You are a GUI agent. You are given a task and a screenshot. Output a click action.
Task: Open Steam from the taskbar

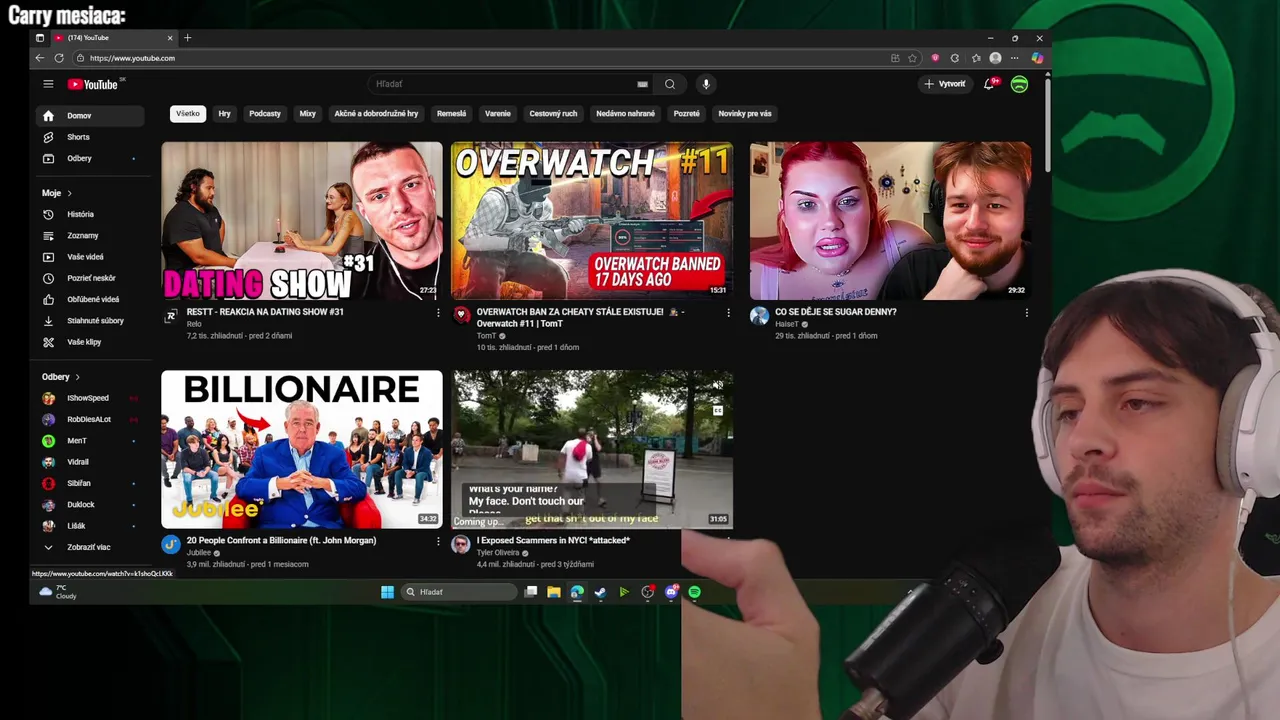point(600,592)
